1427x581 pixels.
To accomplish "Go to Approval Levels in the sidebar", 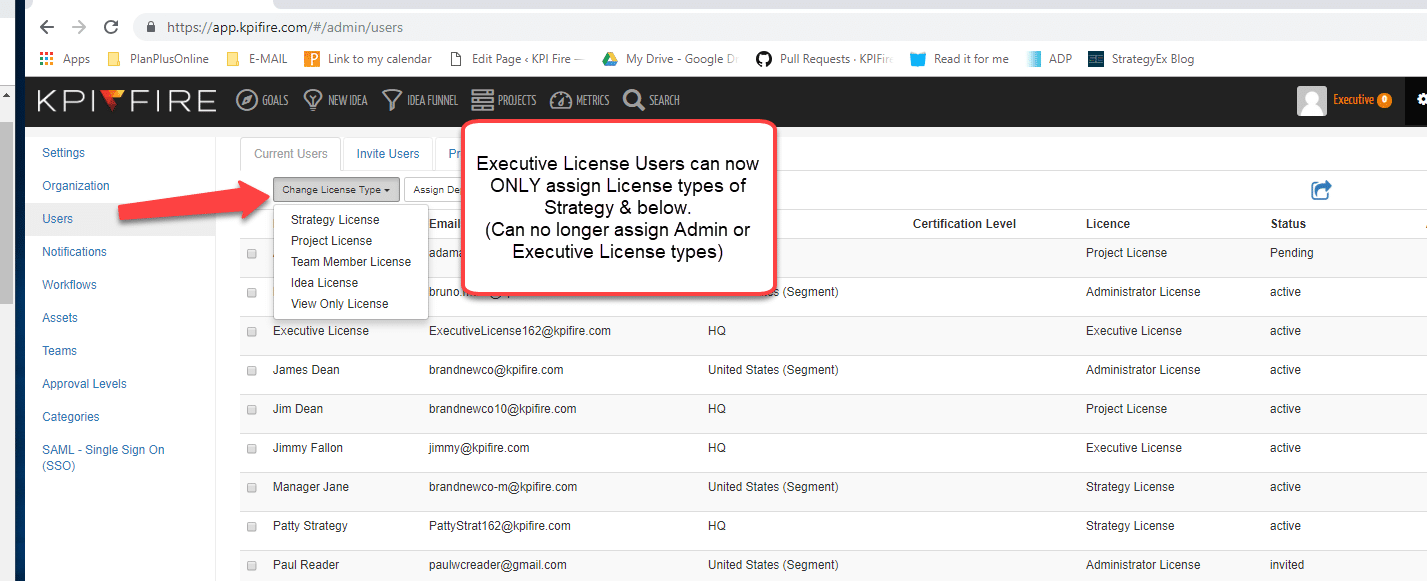I will pyautogui.click(x=84, y=384).
